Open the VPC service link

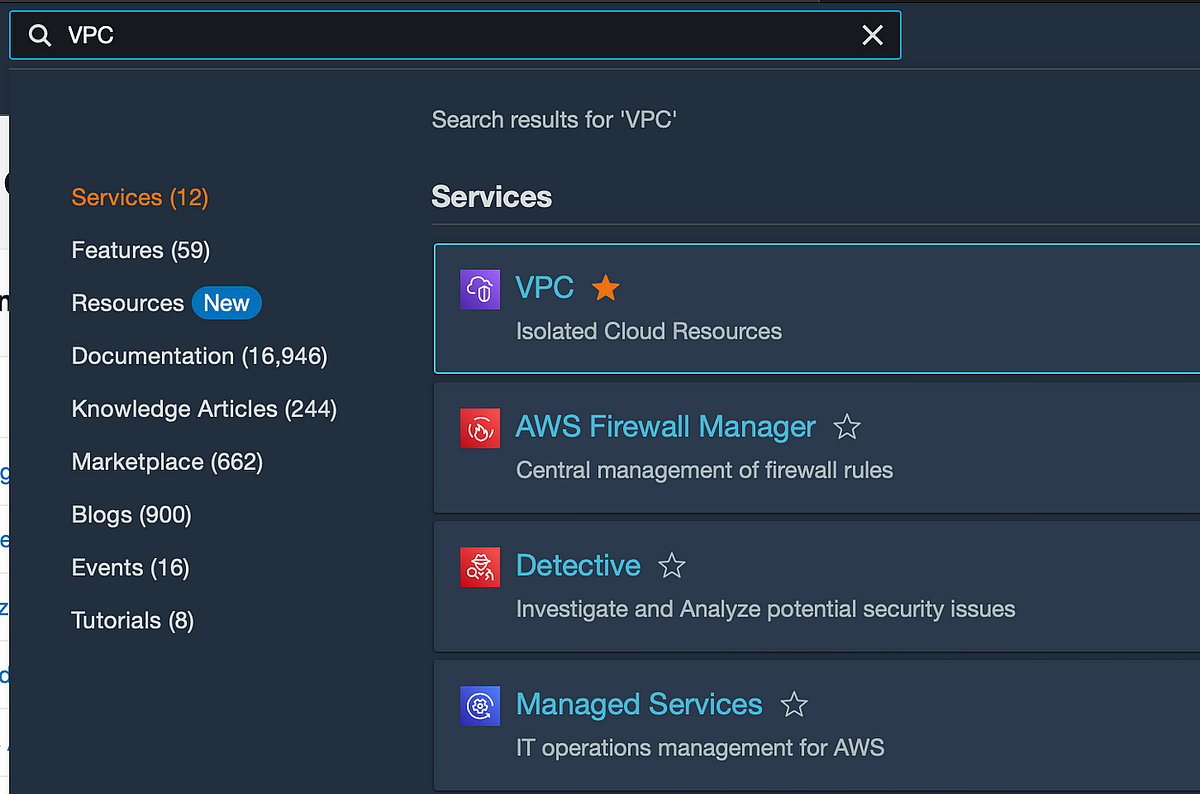pyautogui.click(x=544, y=287)
